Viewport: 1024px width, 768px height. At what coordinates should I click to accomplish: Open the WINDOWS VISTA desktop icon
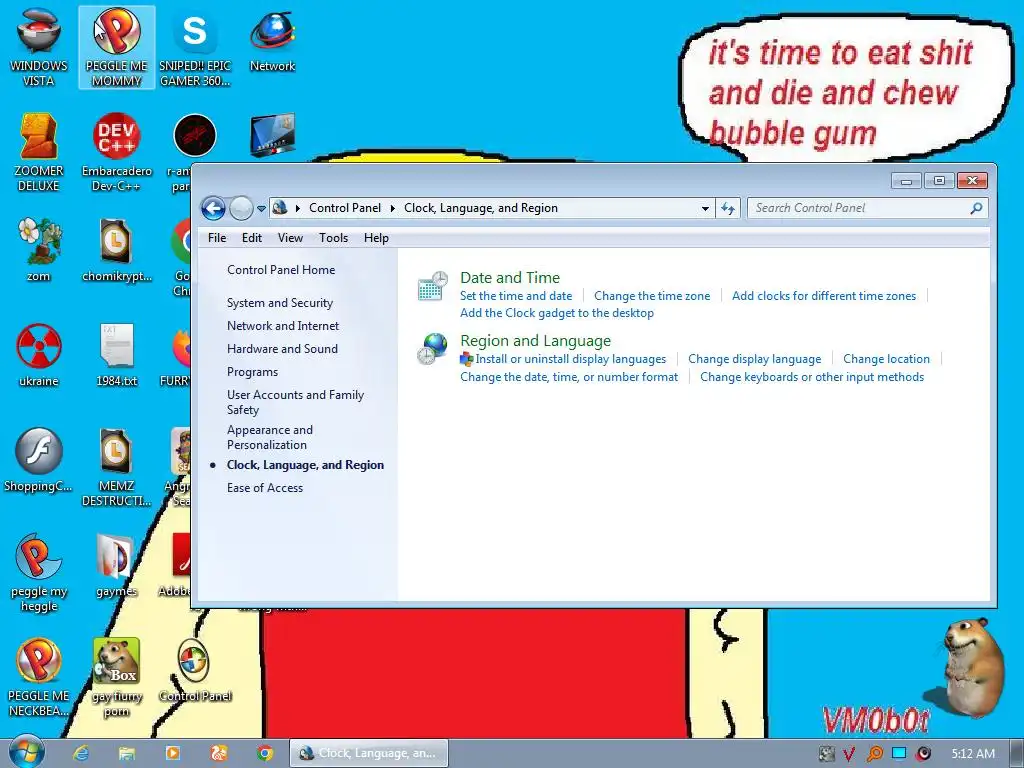(x=39, y=48)
